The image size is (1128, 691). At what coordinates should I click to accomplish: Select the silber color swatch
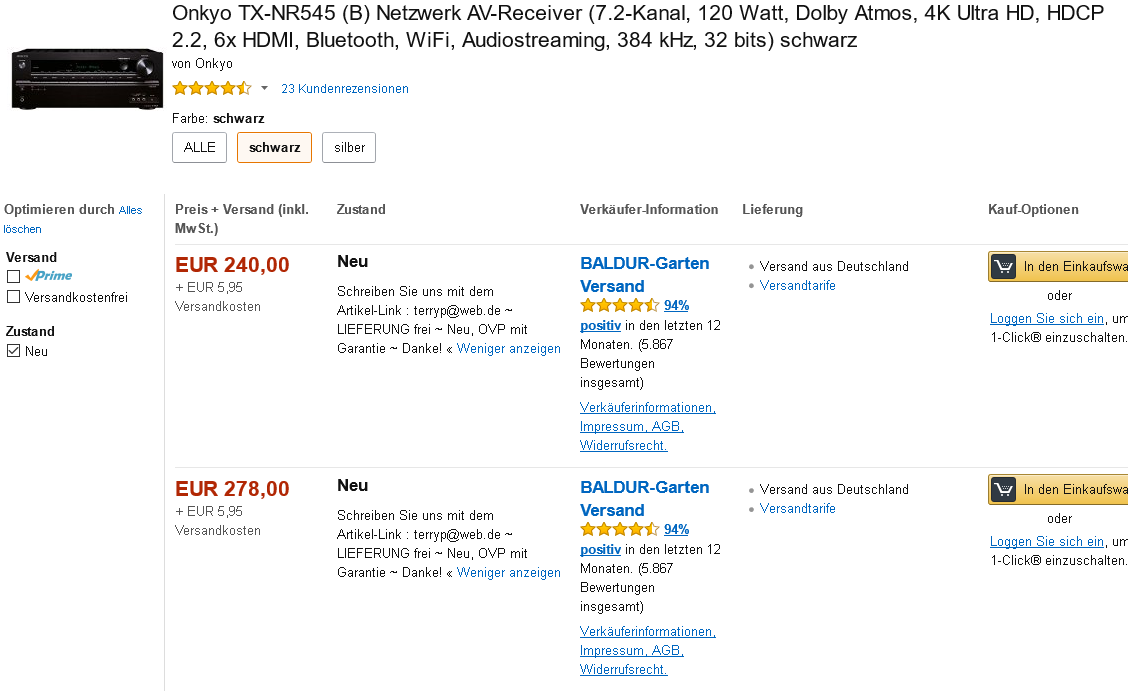(x=350, y=147)
